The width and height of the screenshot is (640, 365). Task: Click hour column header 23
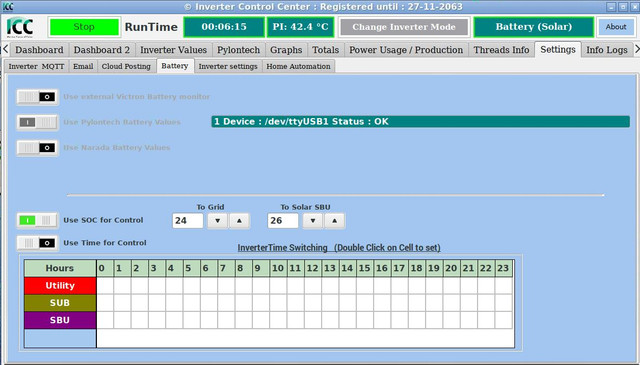[503, 268]
